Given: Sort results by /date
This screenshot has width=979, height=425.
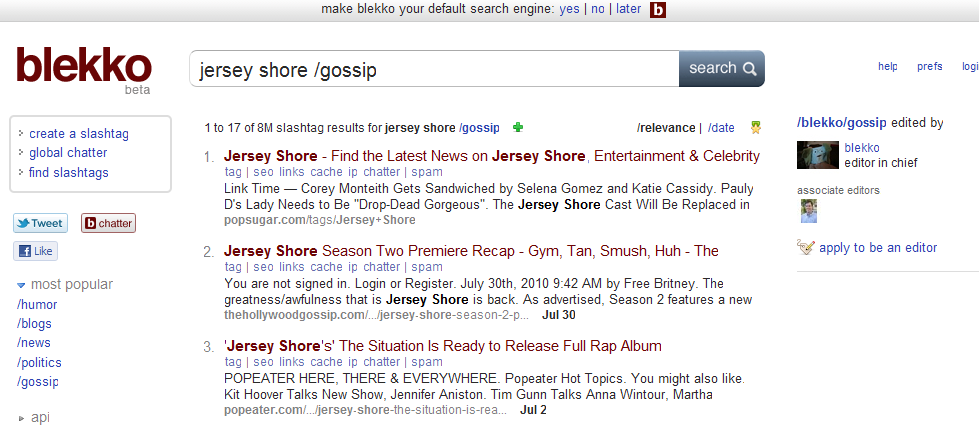Looking at the screenshot, I should (721, 128).
